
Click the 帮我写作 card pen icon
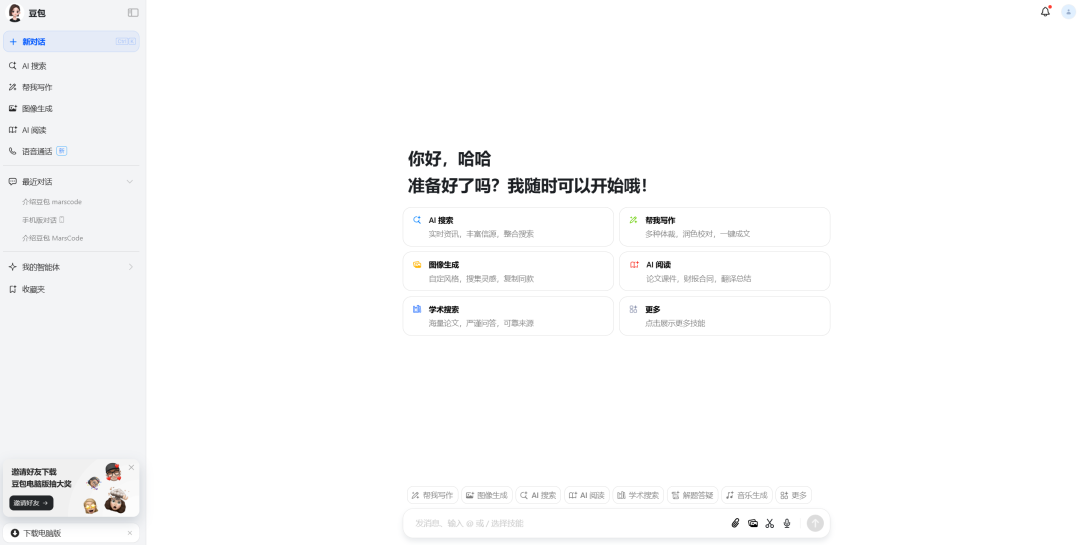point(633,220)
